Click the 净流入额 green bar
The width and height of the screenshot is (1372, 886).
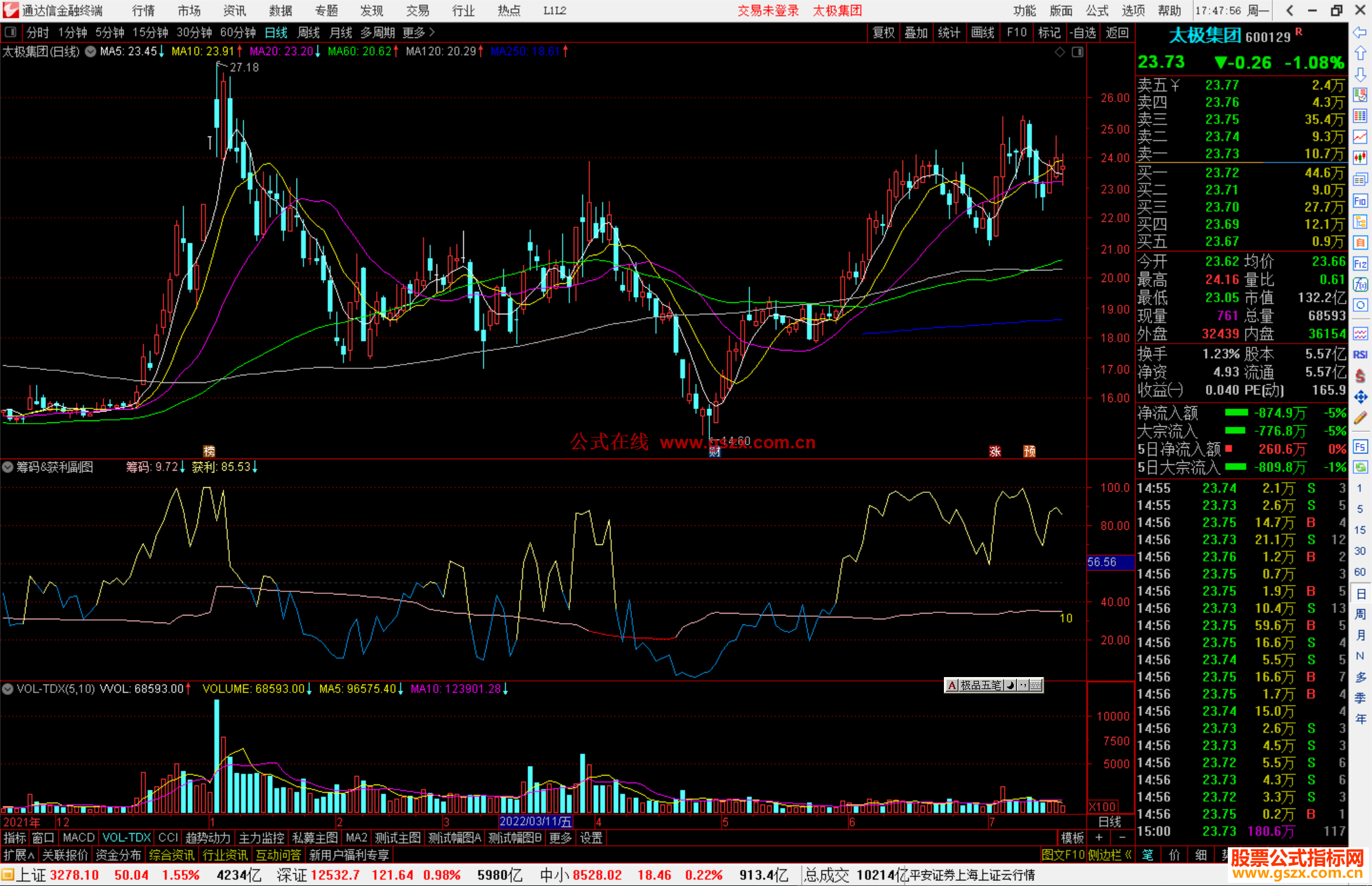pyautogui.click(x=1236, y=413)
